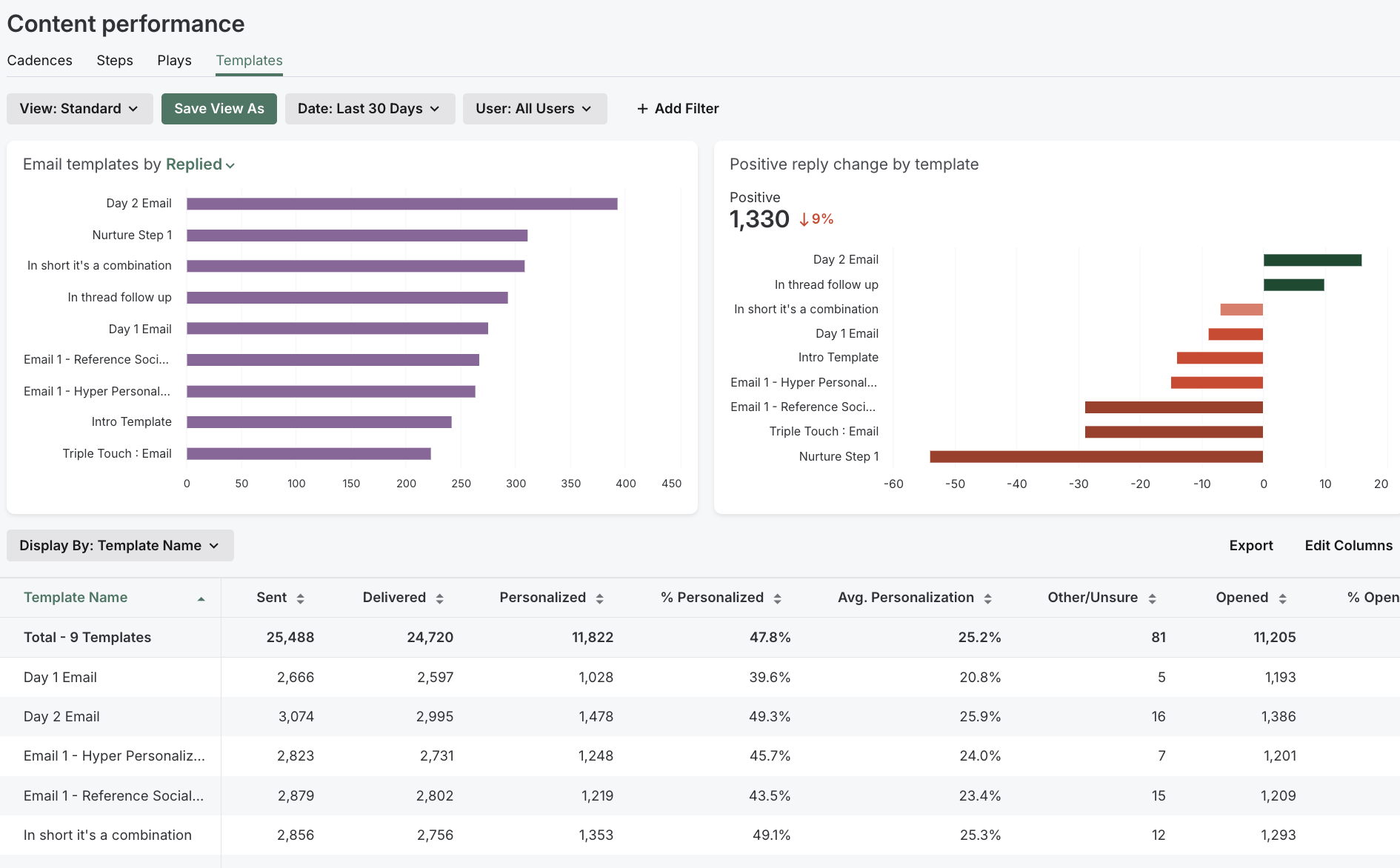
Task: Switch to the Steps tab
Action: (114, 60)
